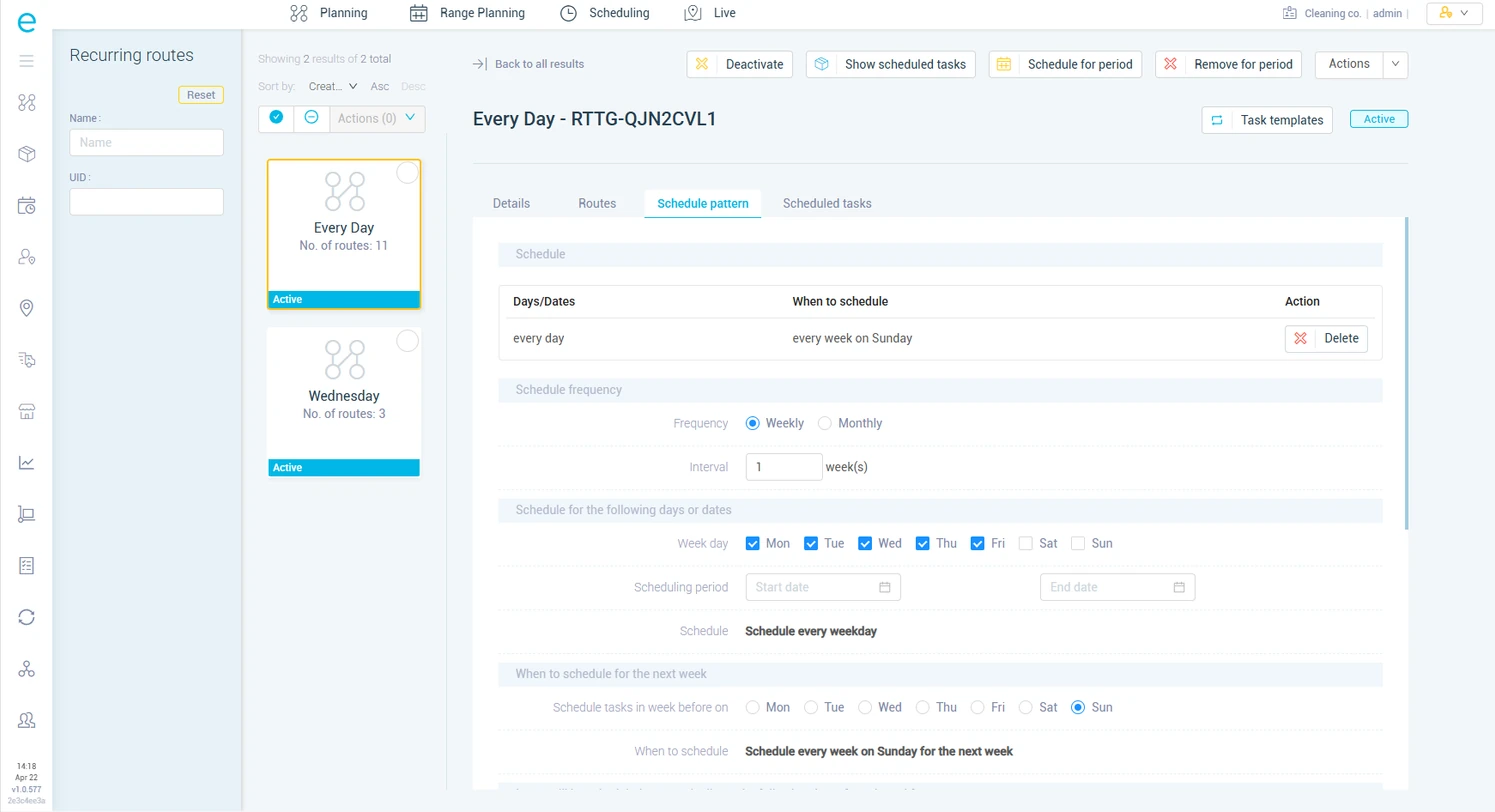Open the hand trolley icon in the sidebar
This screenshot has height=812, width=1495.
click(27, 514)
